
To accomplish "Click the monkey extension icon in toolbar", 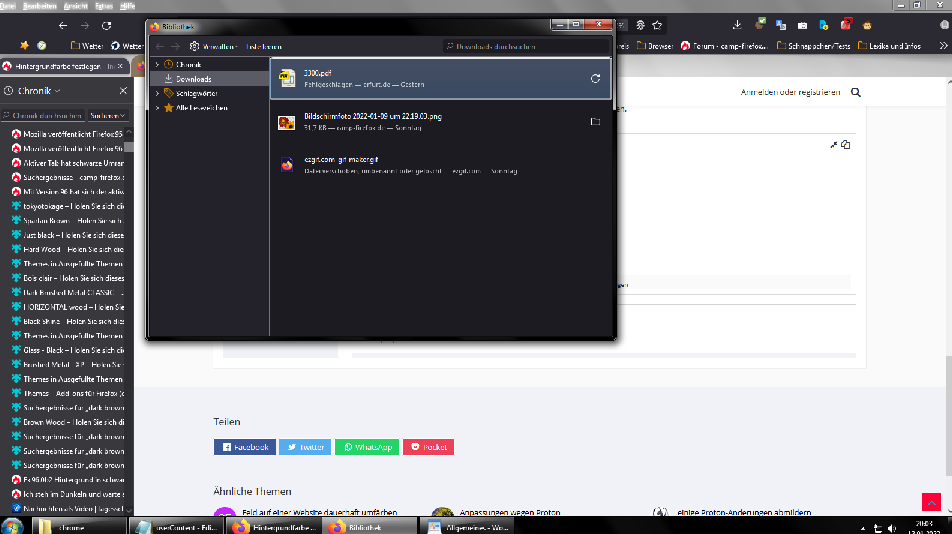I will (x=867, y=25).
